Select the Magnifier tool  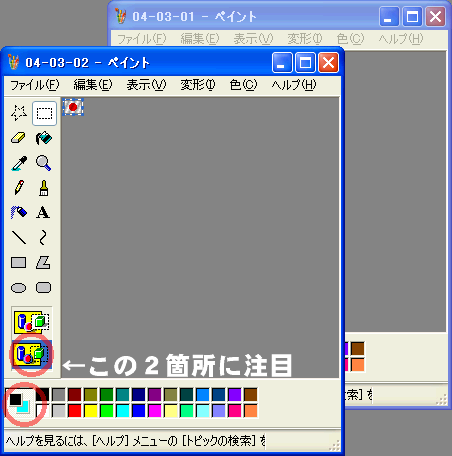click(44, 163)
